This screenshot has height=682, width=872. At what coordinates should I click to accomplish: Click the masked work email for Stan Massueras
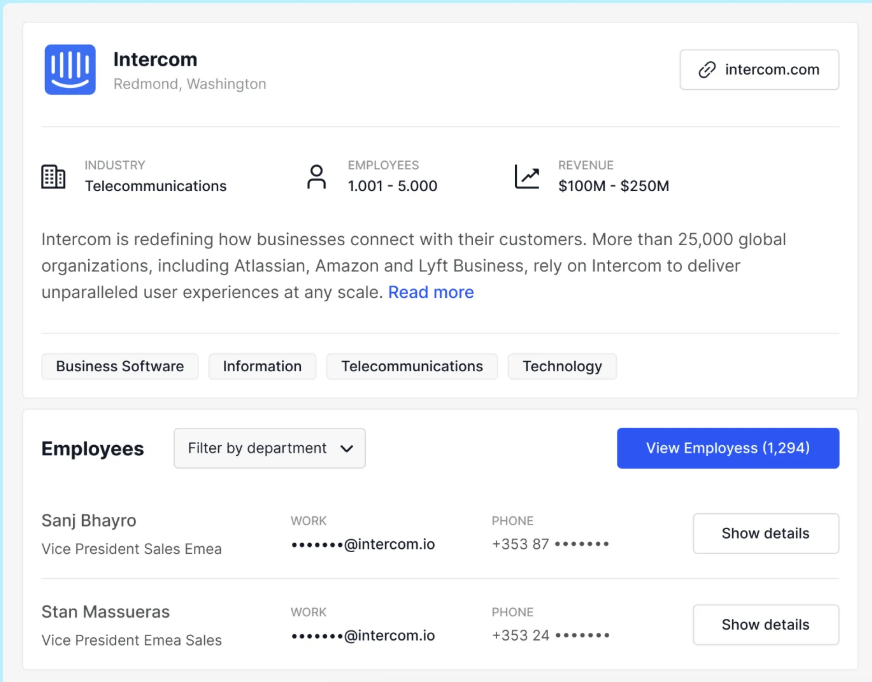(363, 635)
